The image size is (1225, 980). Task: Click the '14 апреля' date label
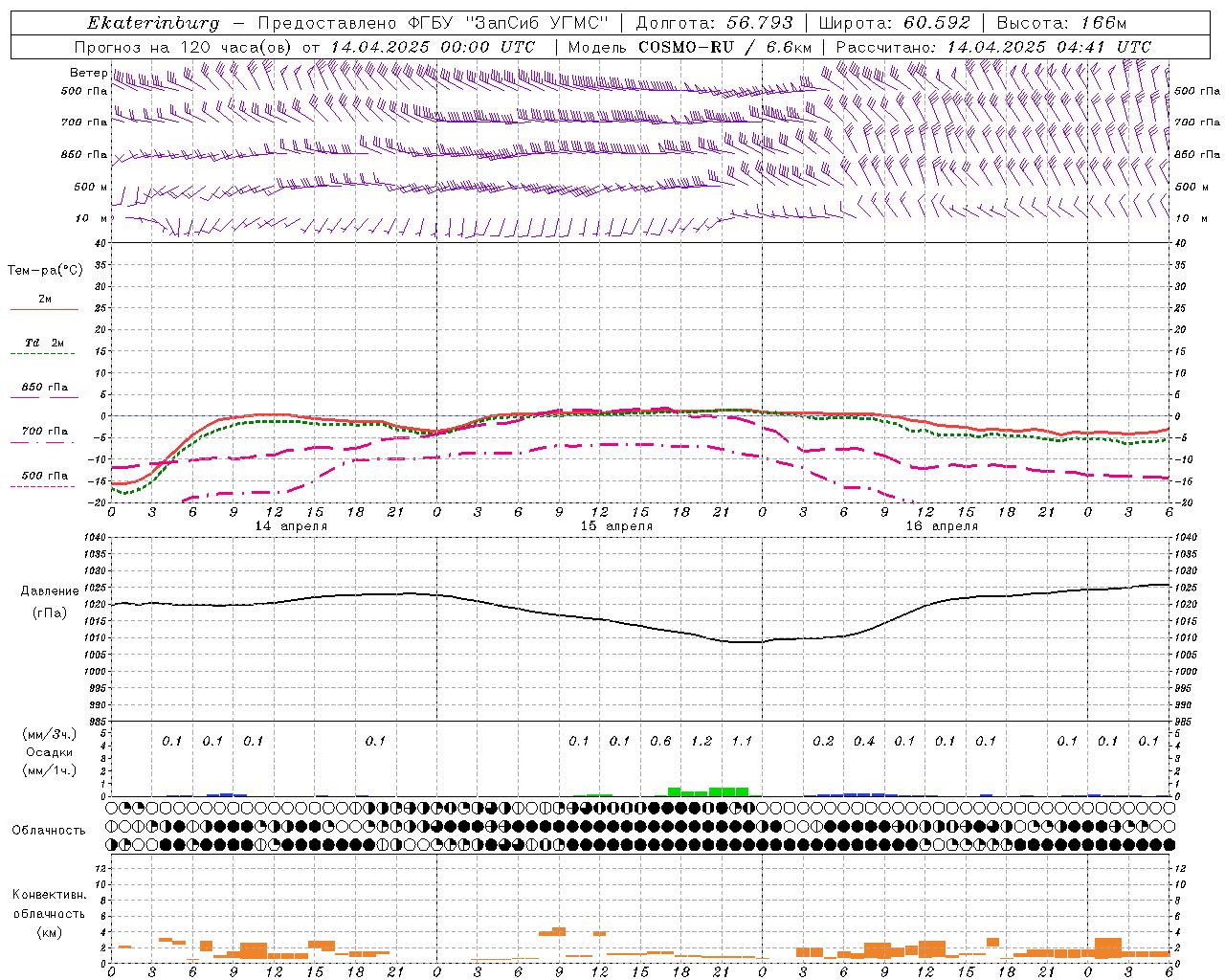coord(291,526)
